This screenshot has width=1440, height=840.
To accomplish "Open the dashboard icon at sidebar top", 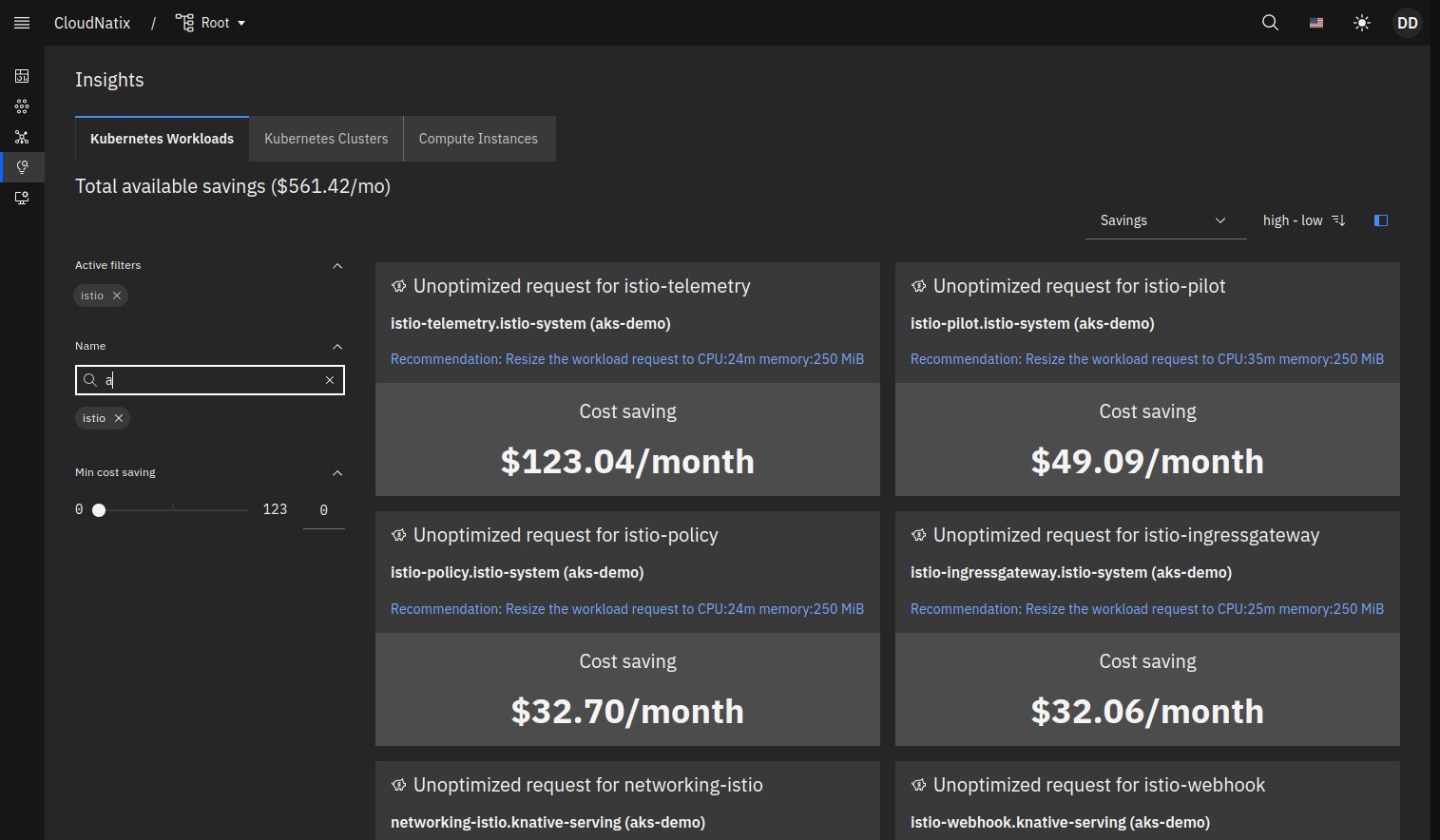I will (22, 76).
